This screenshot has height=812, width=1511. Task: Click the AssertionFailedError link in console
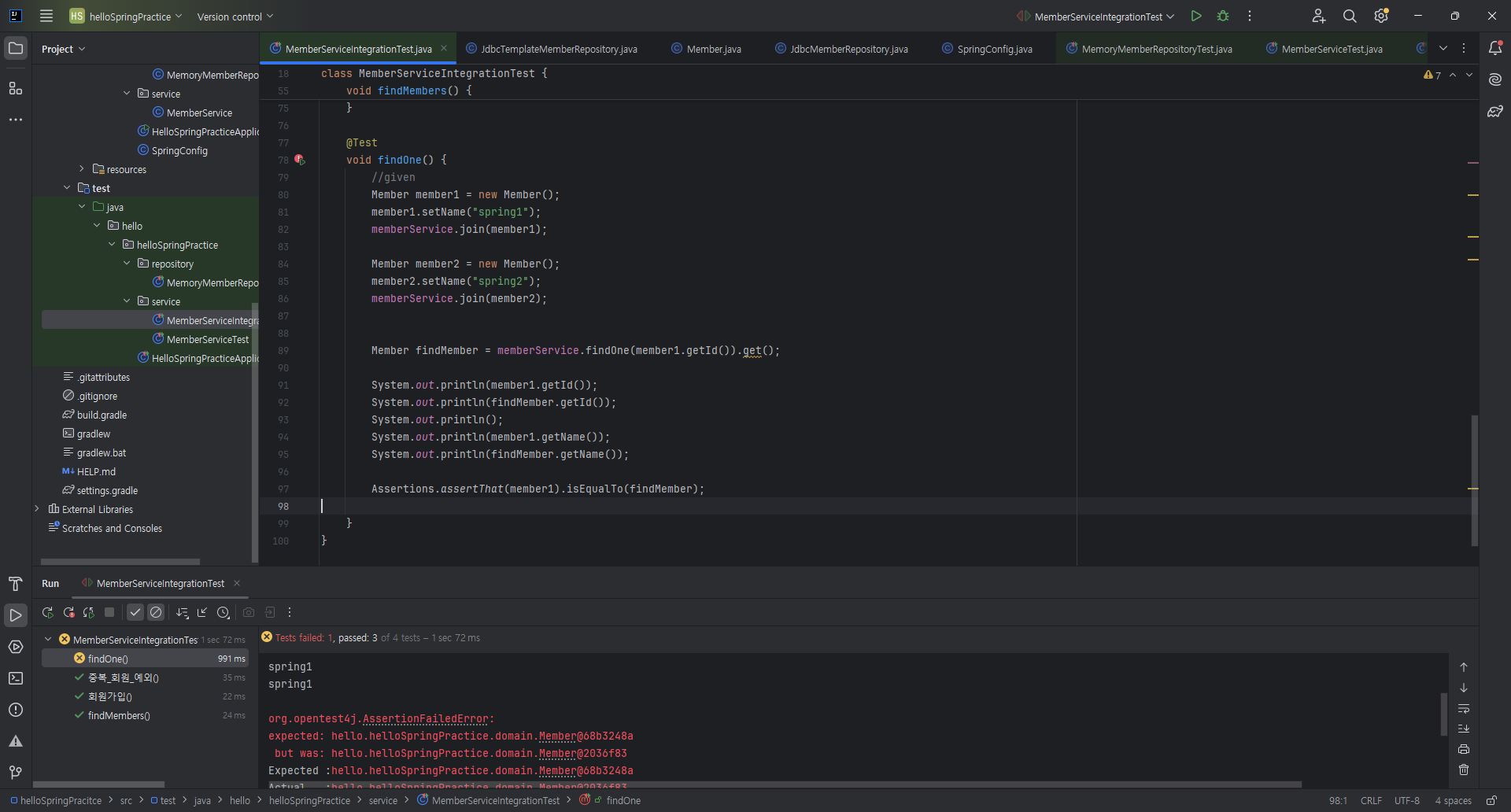[x=425, y=718]
